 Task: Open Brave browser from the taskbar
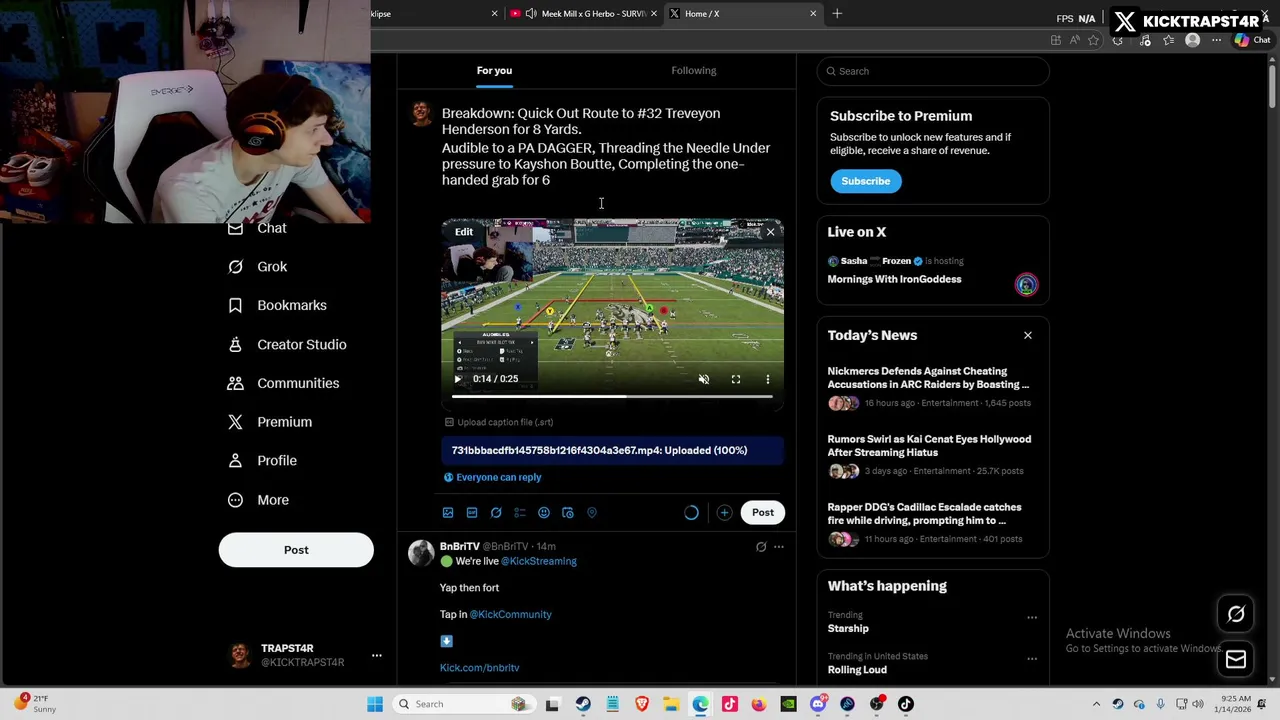(642, 704)
